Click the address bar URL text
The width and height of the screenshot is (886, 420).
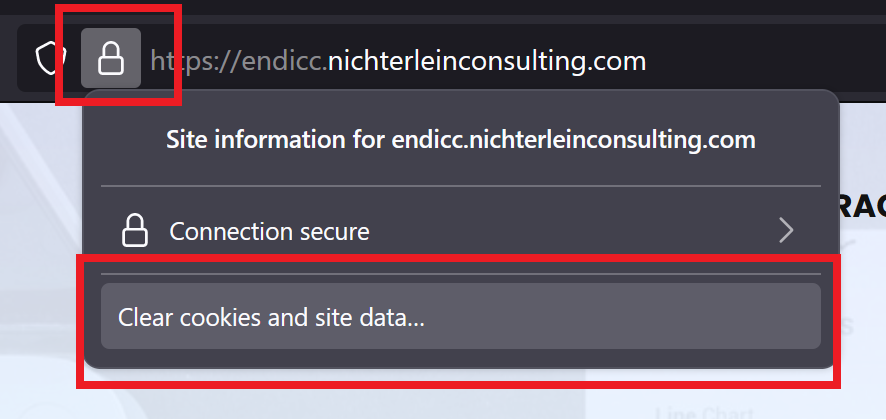click(398, 61)
